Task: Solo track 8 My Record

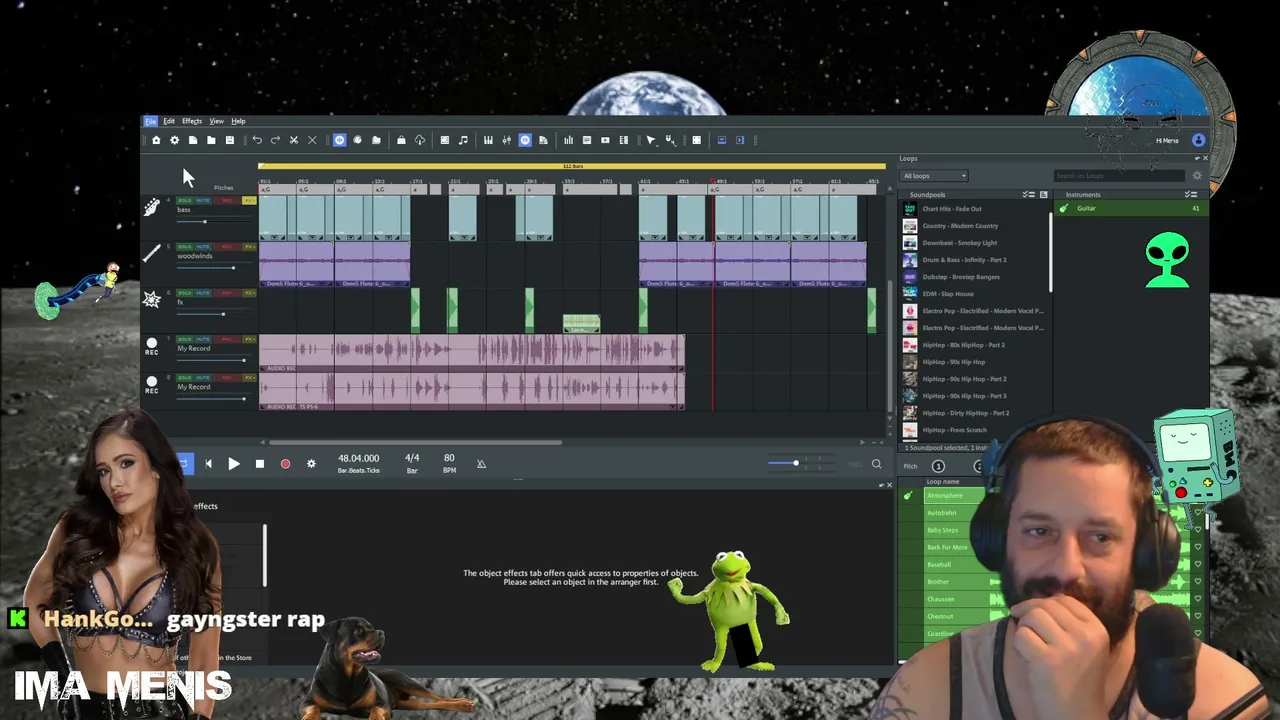Action: [x=185, y=378]
